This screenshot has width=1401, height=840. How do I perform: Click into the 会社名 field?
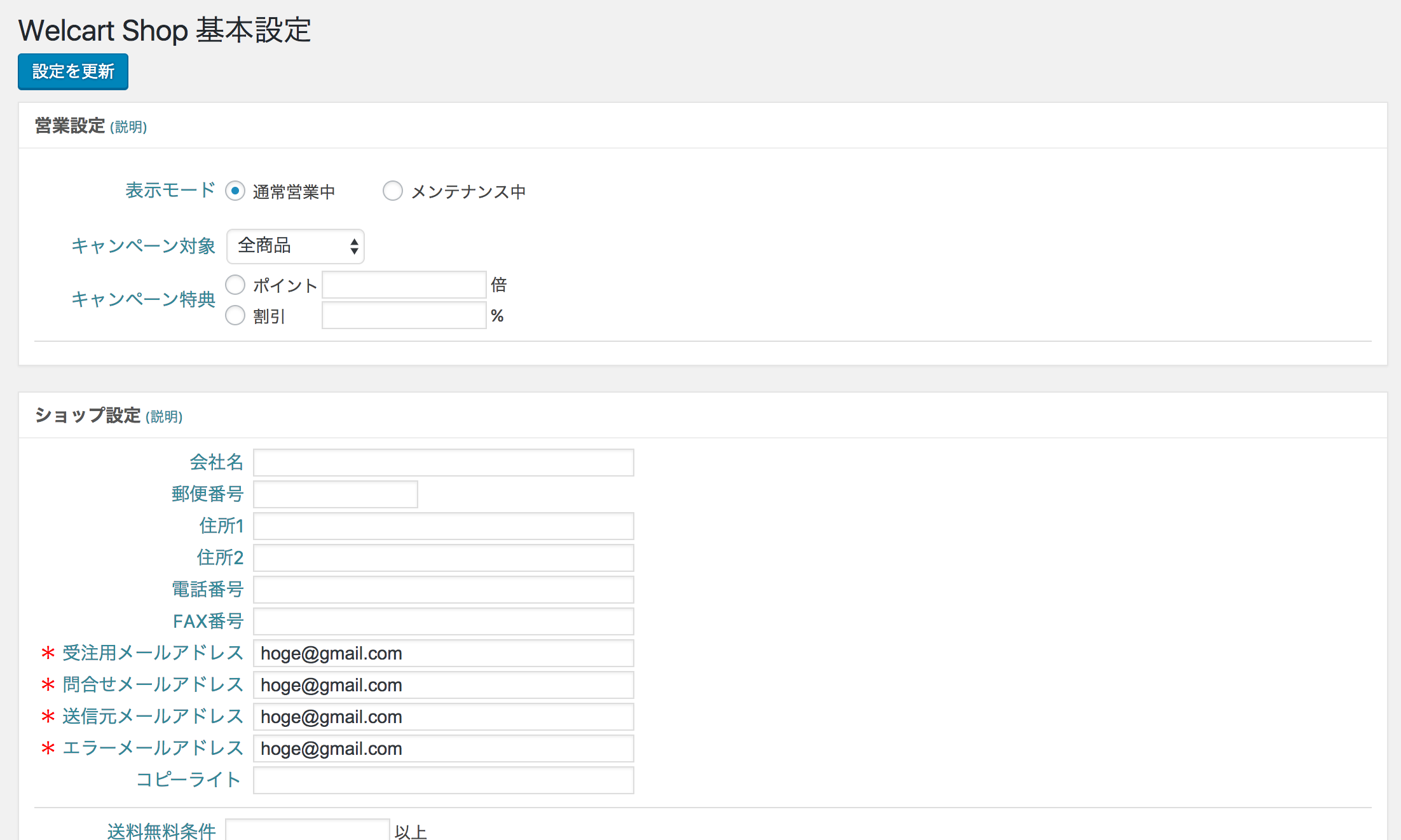point(444,463)
